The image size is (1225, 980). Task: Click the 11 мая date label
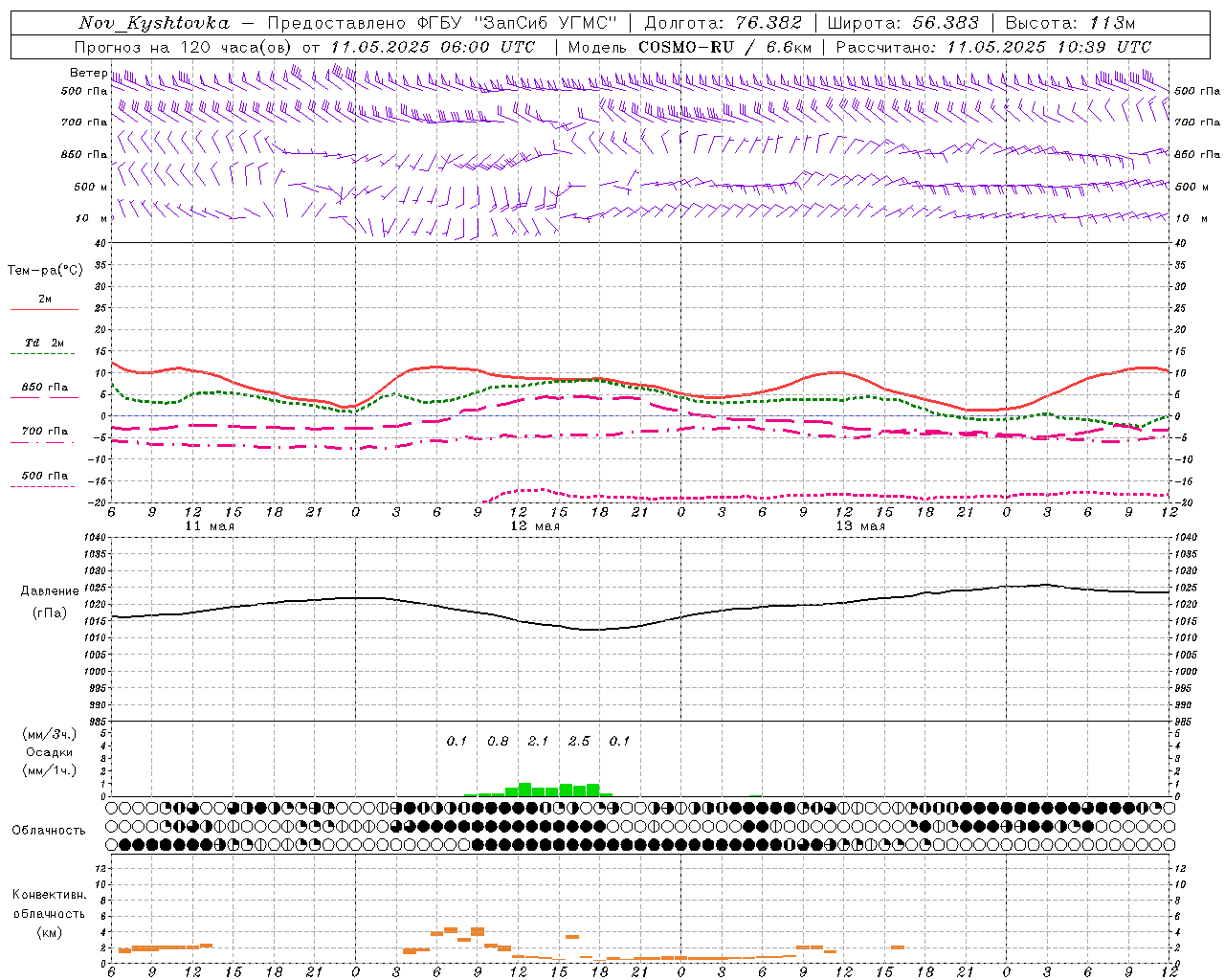(210, 526)
